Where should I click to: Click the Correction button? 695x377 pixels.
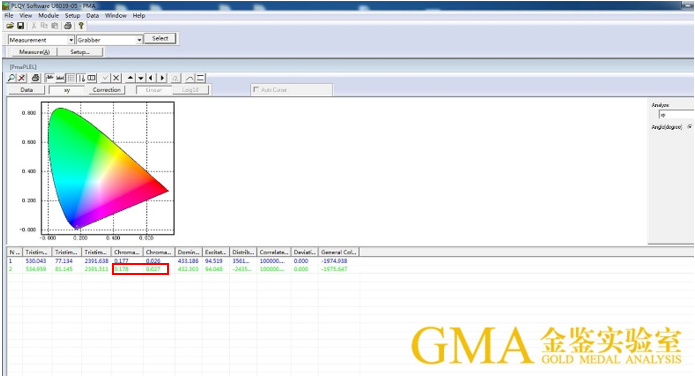pyautogui.click(x=107, y=90)
